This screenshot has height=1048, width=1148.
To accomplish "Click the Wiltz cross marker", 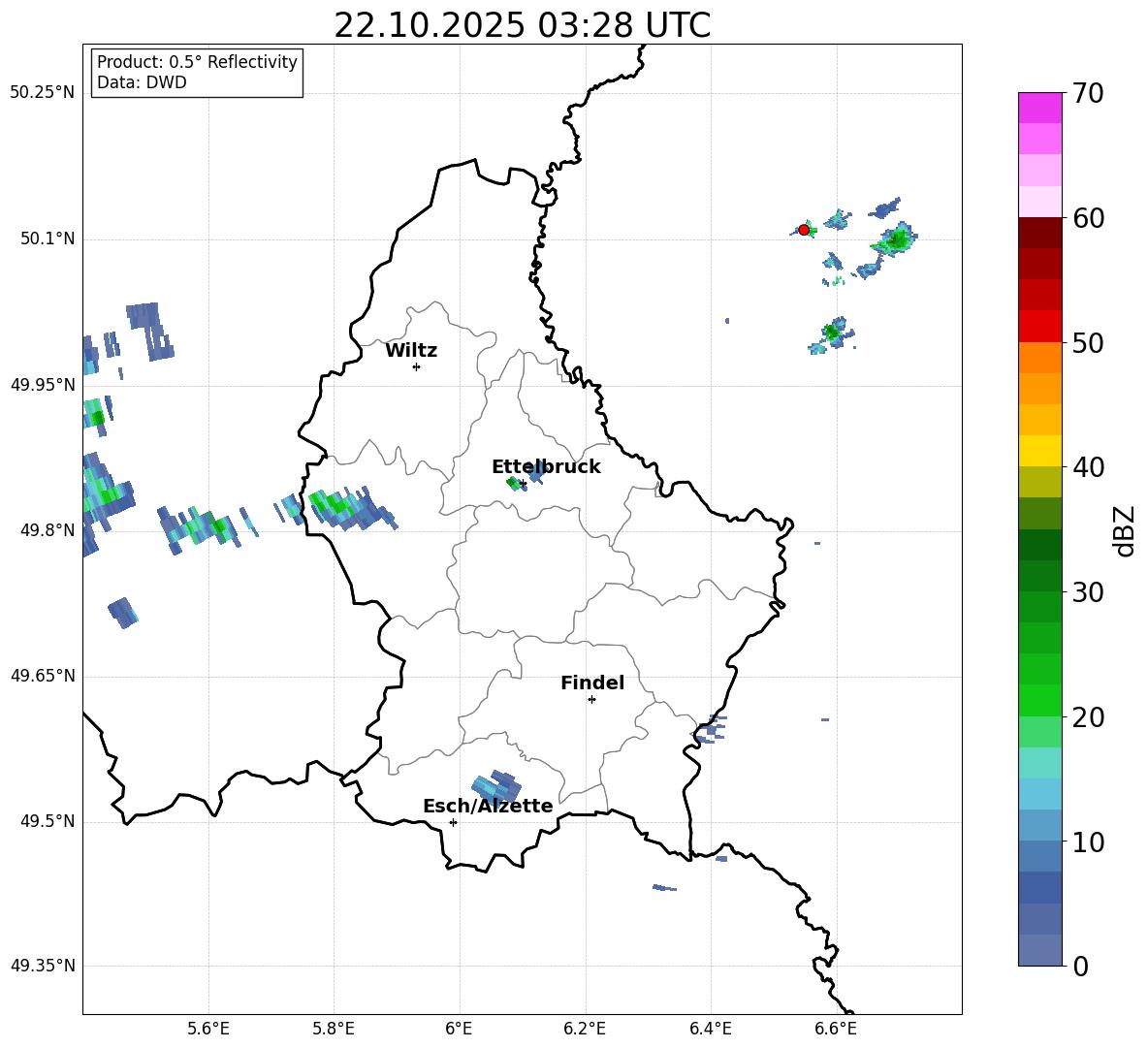I will click(416, 366).
